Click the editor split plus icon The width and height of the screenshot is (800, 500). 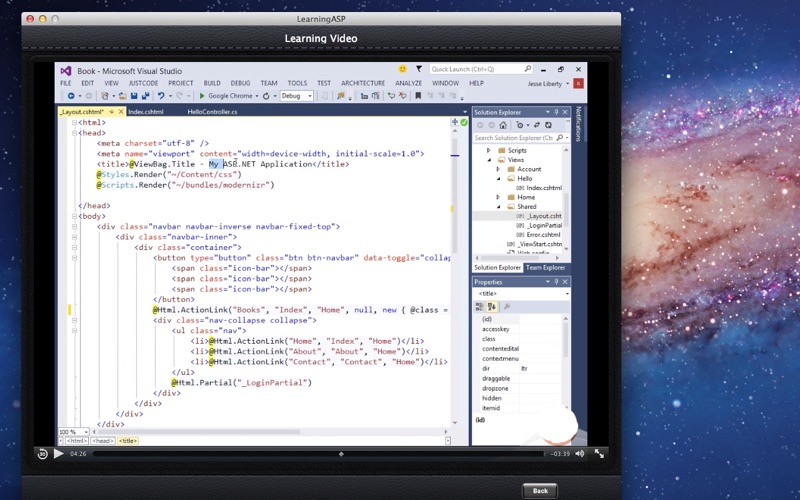pyautogui.click(x=455, y=122)
